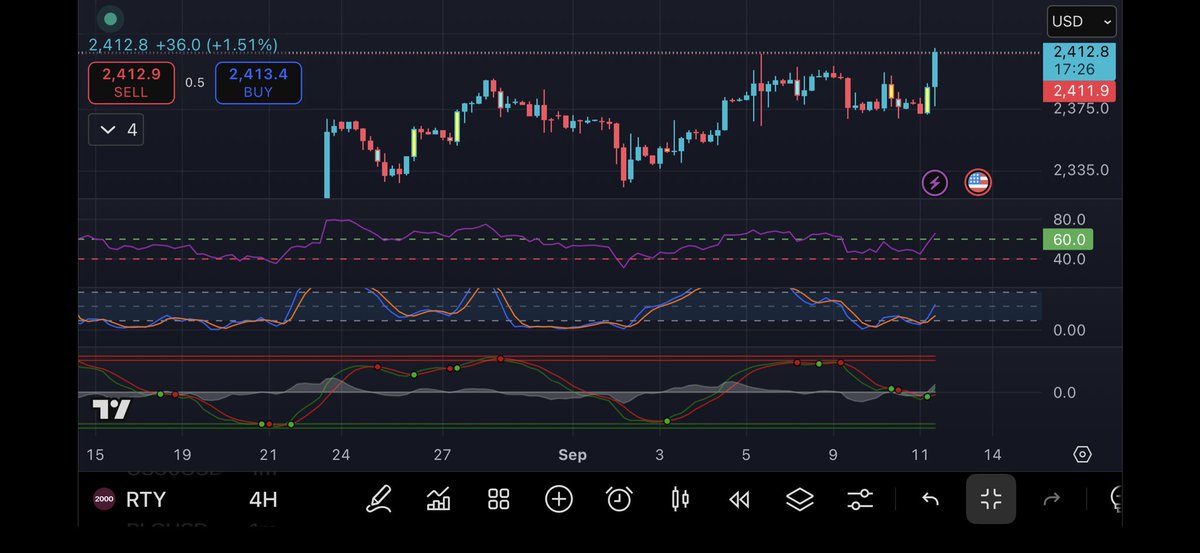Exit fullscreen collapse arrows button
1200x553 pixels.
(x=991, y=499)
